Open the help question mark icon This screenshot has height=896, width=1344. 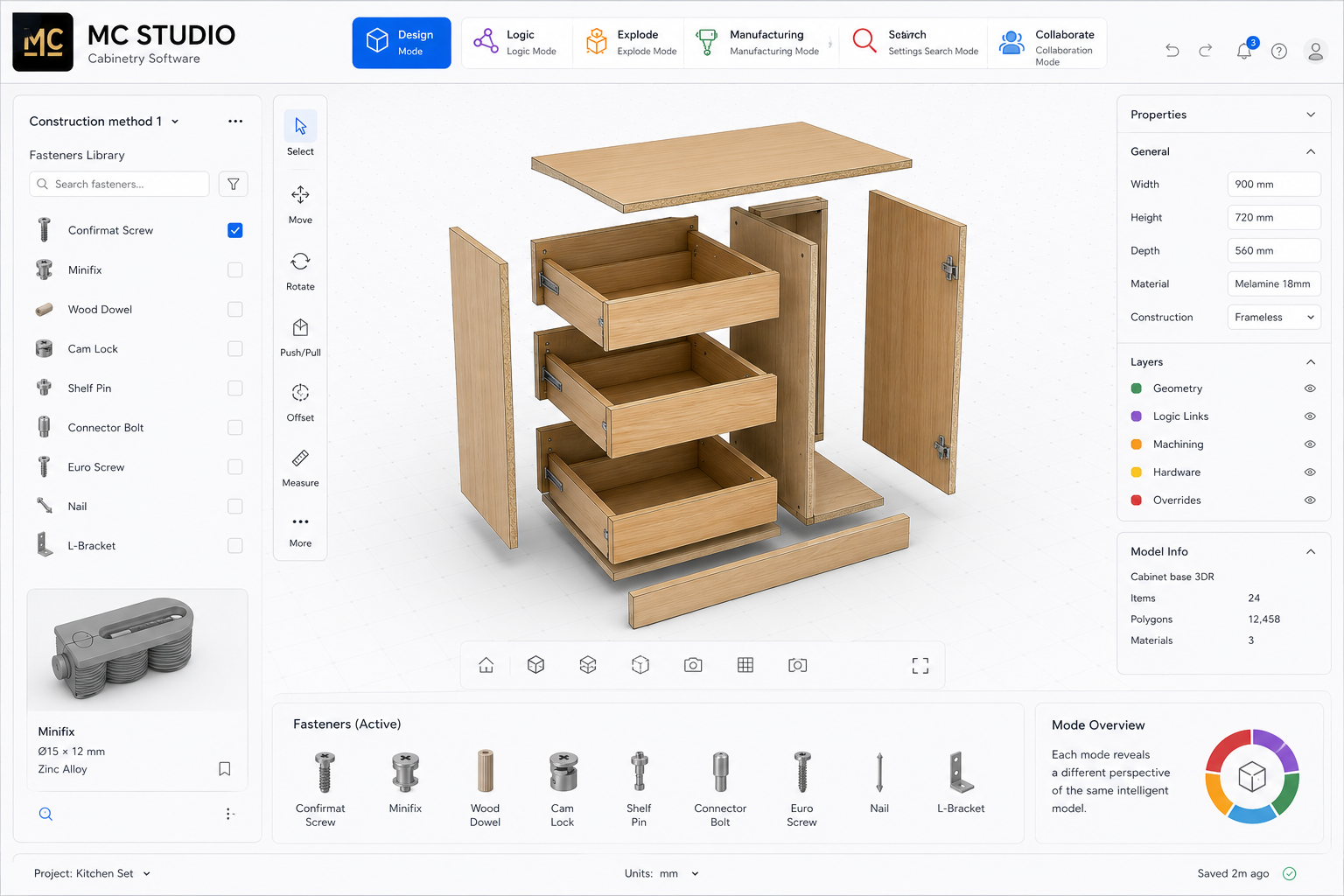coord(1279,52)
